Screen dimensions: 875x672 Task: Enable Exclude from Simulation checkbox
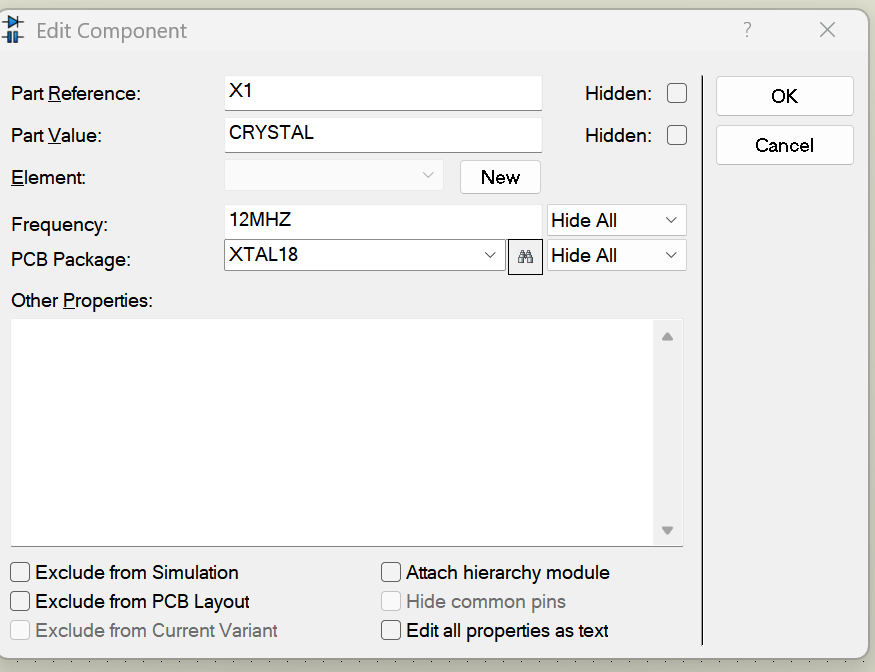pos(20,573)
